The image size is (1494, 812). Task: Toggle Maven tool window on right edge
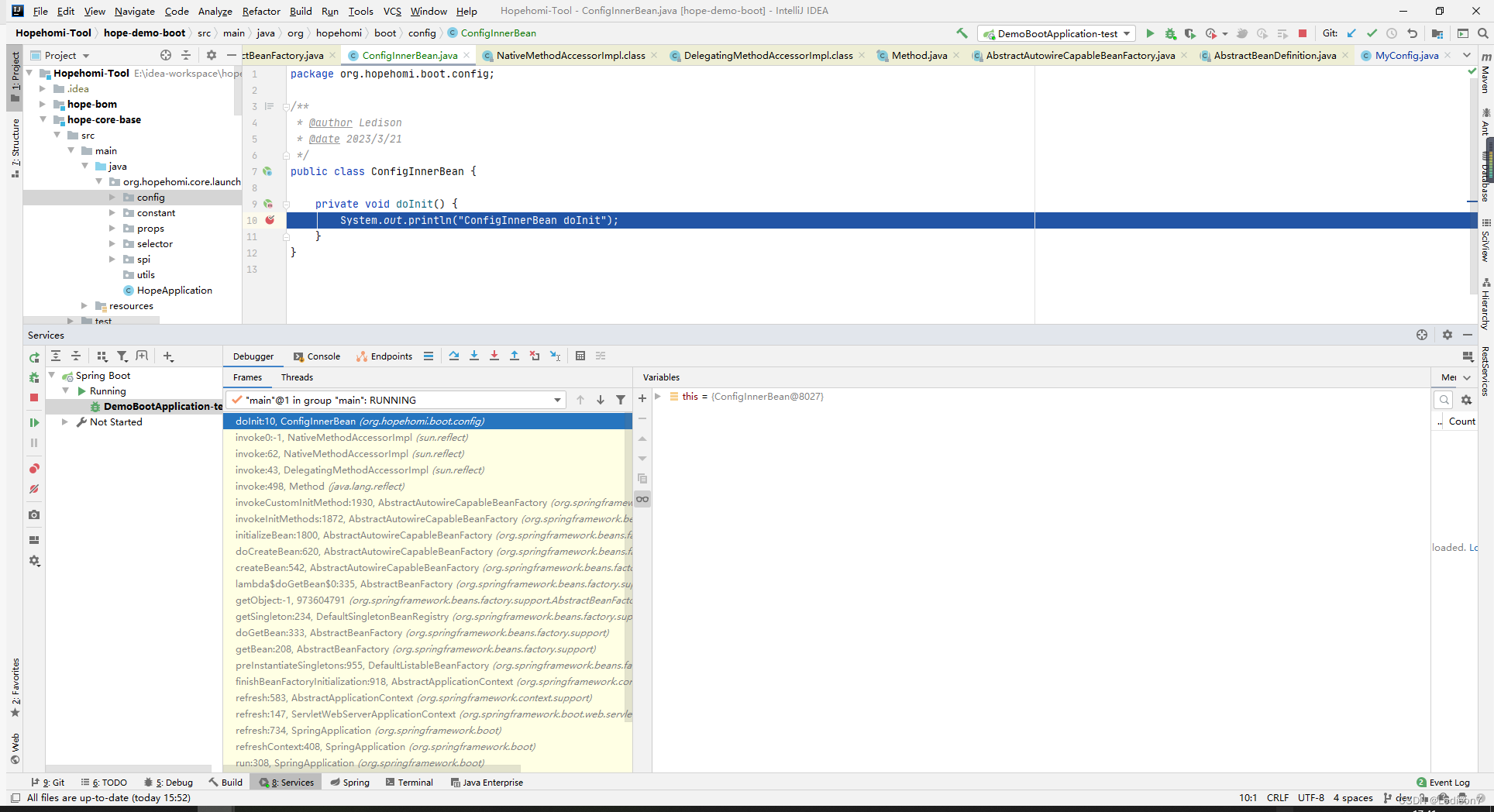coord(1485,74)
